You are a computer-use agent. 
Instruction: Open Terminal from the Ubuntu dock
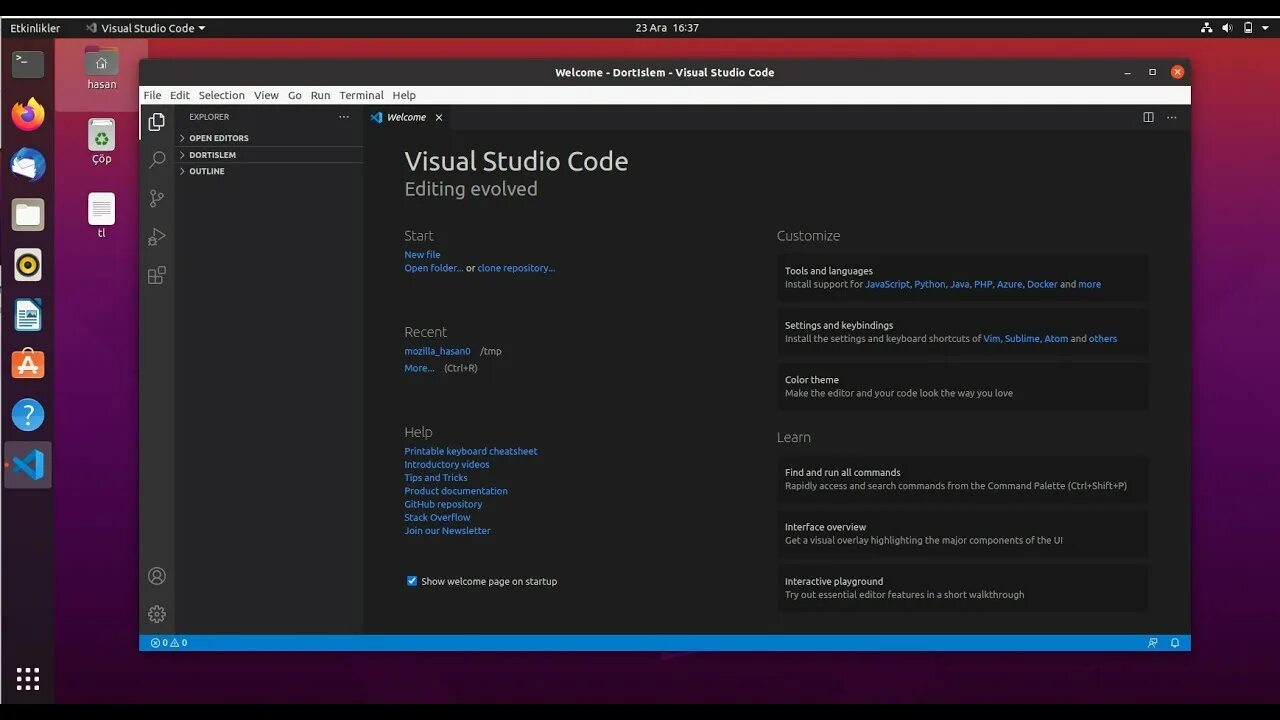coord(28,64)
